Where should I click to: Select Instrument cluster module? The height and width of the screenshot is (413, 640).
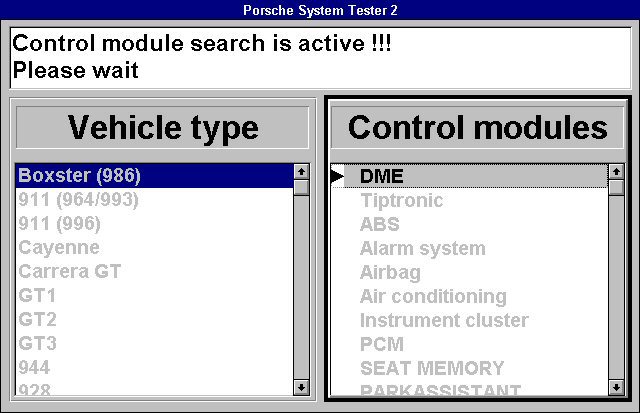click(444, 321)
